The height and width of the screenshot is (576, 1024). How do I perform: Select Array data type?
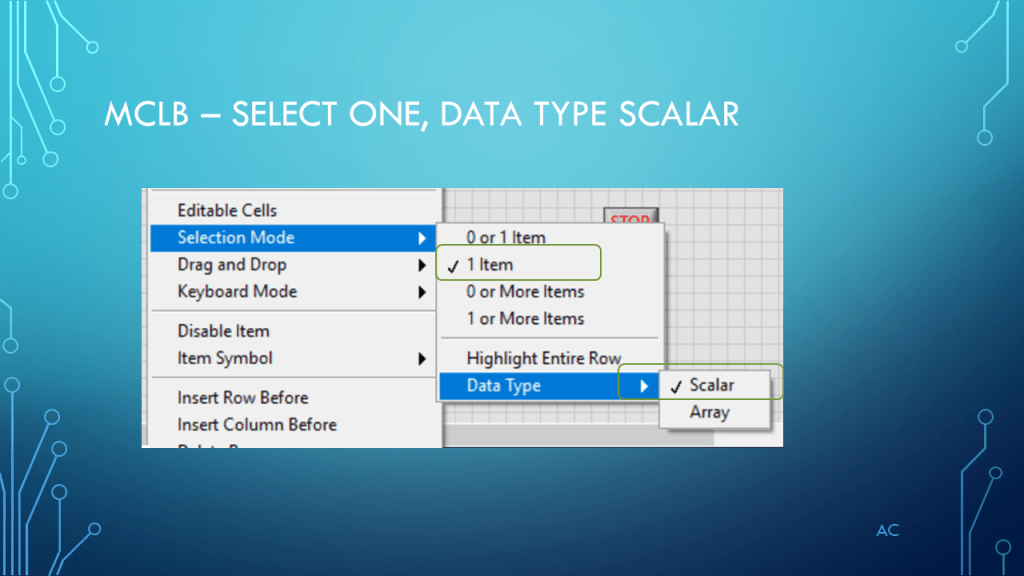tap(709, 412)
